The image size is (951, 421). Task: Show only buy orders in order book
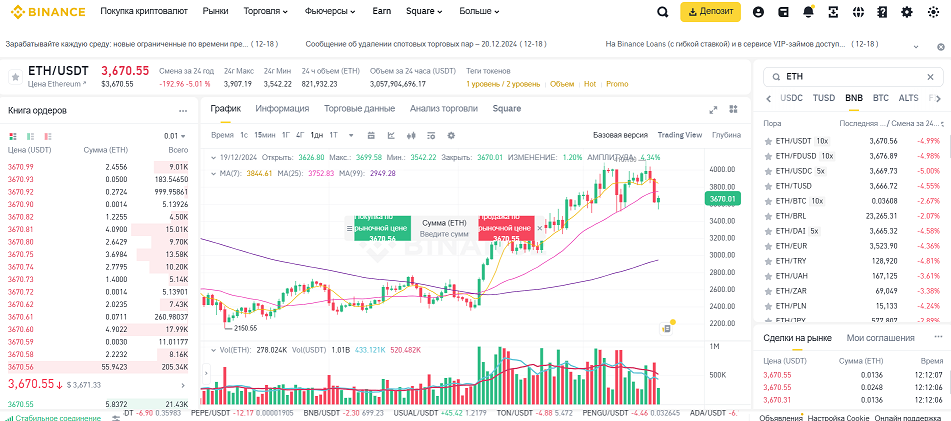click(x=30, y=136)
